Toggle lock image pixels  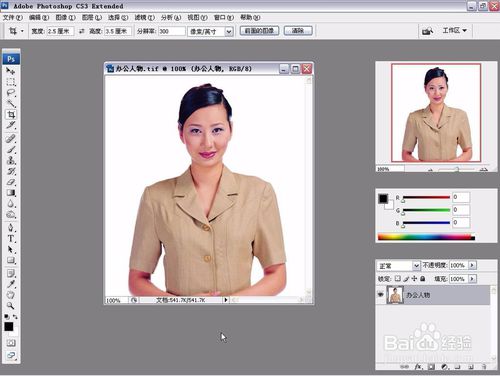pos(406,278)
